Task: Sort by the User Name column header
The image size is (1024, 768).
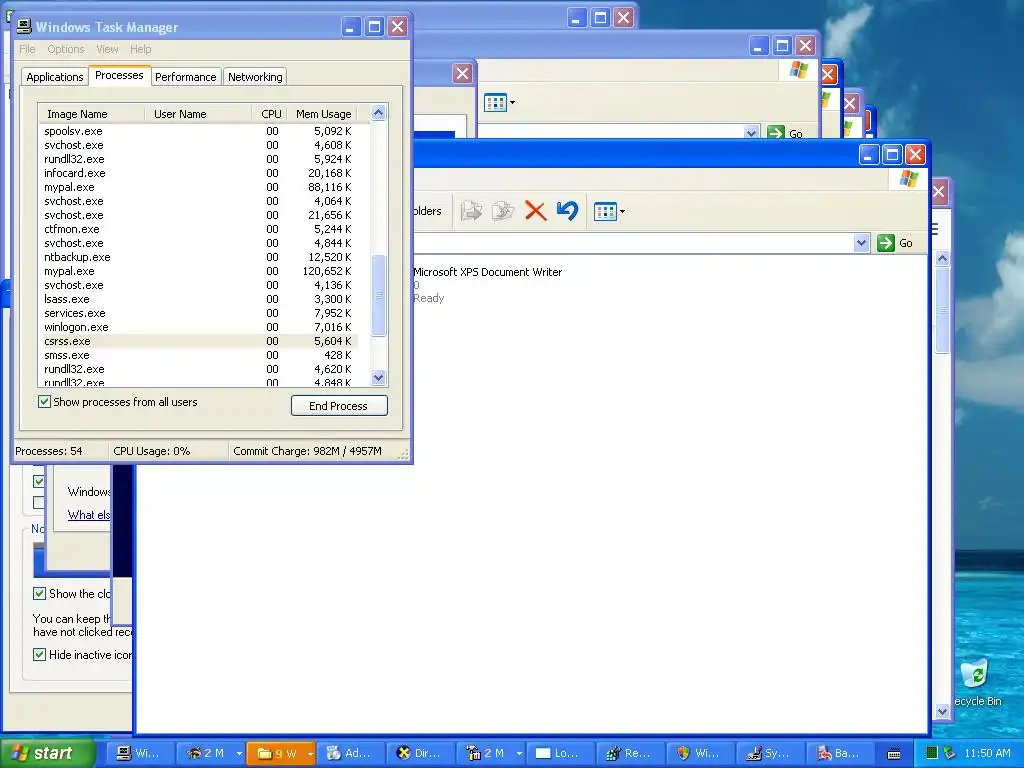Action: pos(198,114)
